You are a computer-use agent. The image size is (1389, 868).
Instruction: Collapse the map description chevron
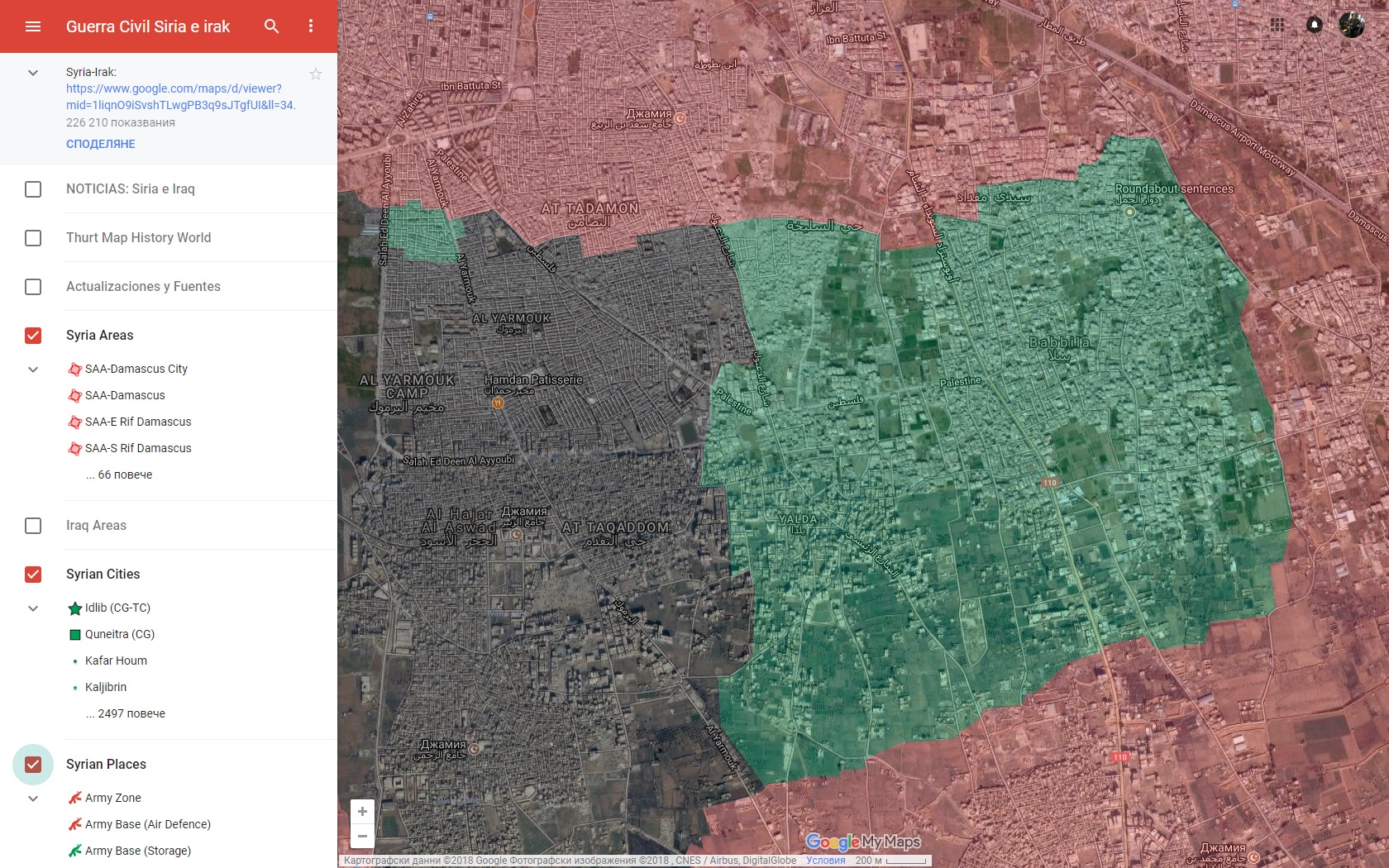33,73
